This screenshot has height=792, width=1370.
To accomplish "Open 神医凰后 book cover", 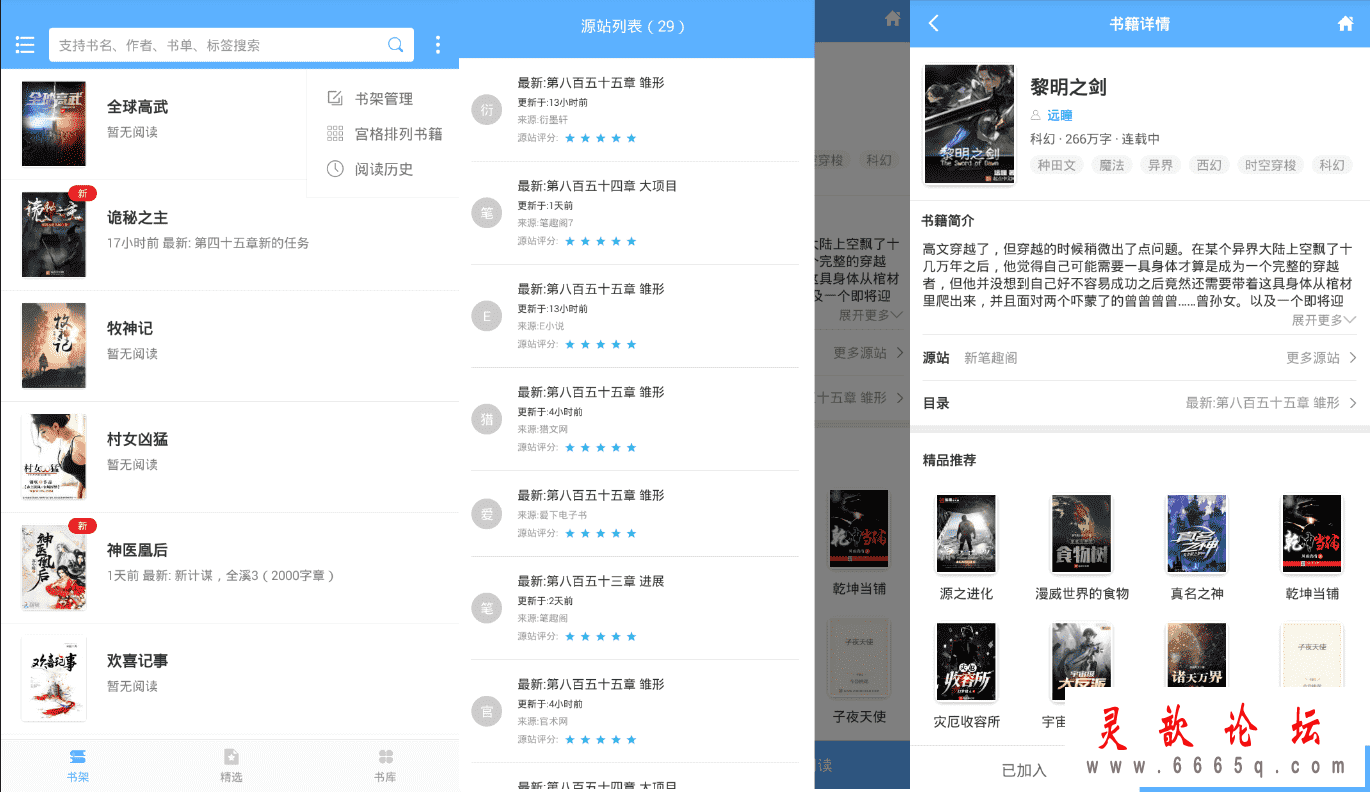I will coord(54,568).
